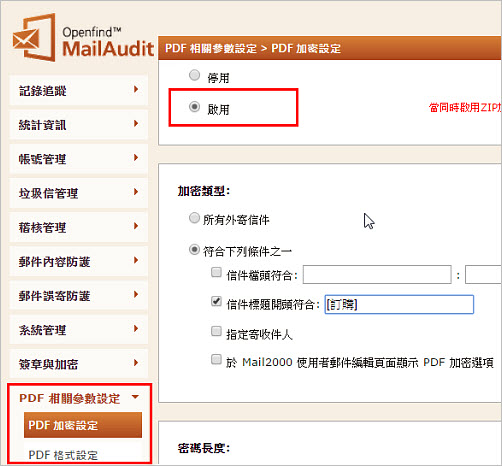
Task: Expand the 記錄追蹤 menu arrow
Action: click(136, 89)
